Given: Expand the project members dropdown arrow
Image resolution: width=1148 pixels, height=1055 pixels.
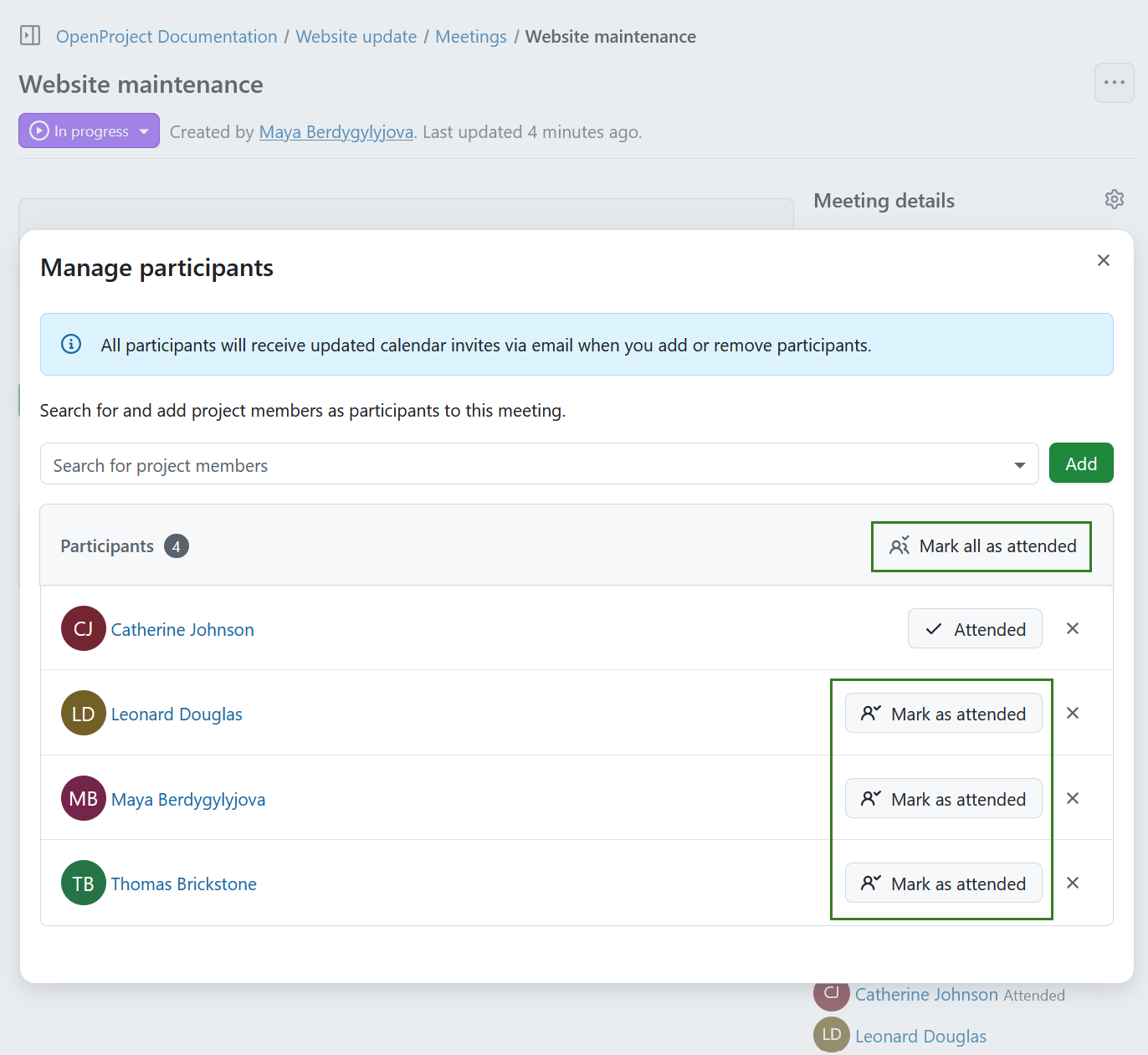Looking at the screenshot, I should 1019,465.
